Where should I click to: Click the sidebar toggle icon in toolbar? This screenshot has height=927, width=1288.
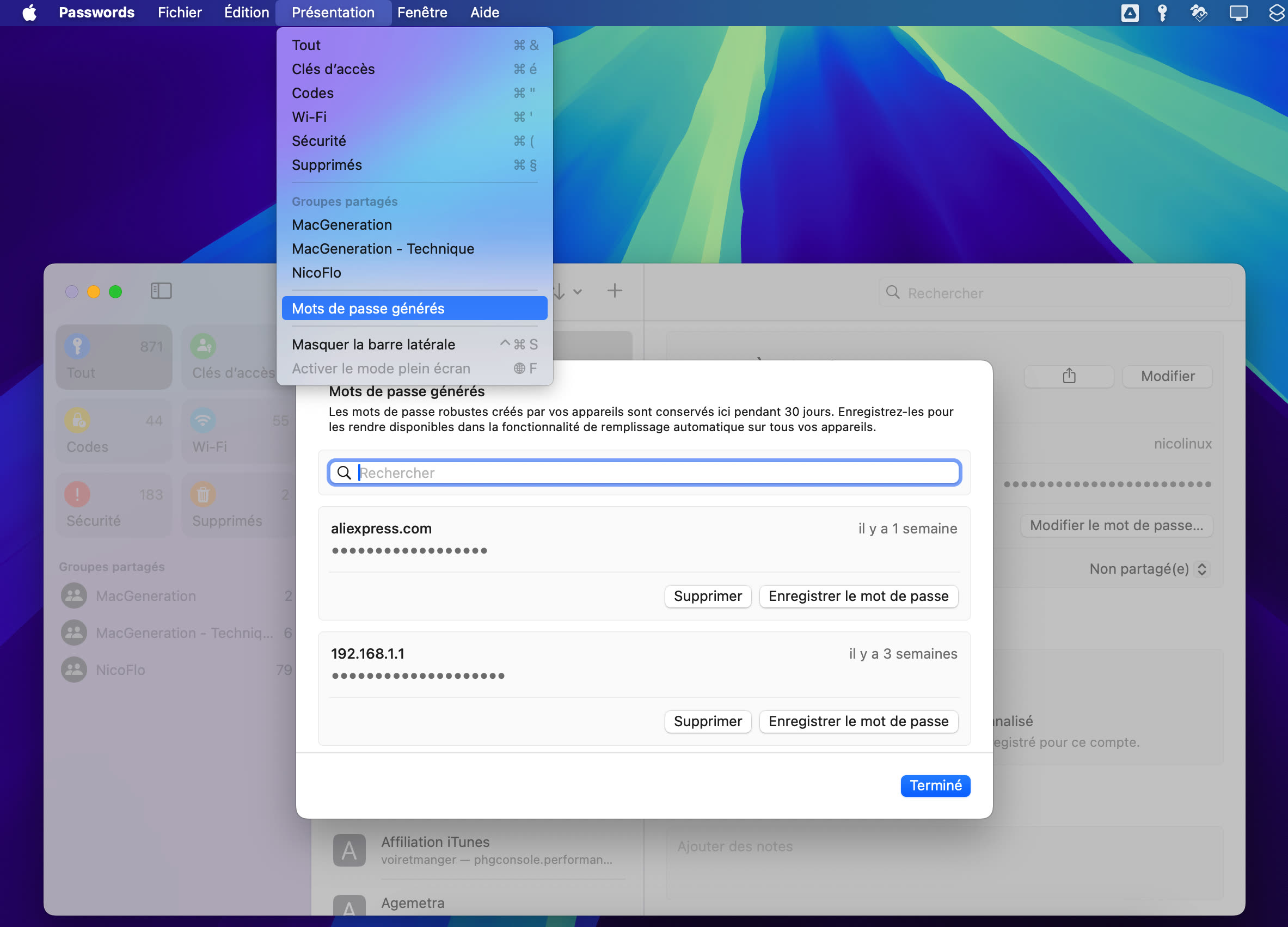click(x=161, y=291)
